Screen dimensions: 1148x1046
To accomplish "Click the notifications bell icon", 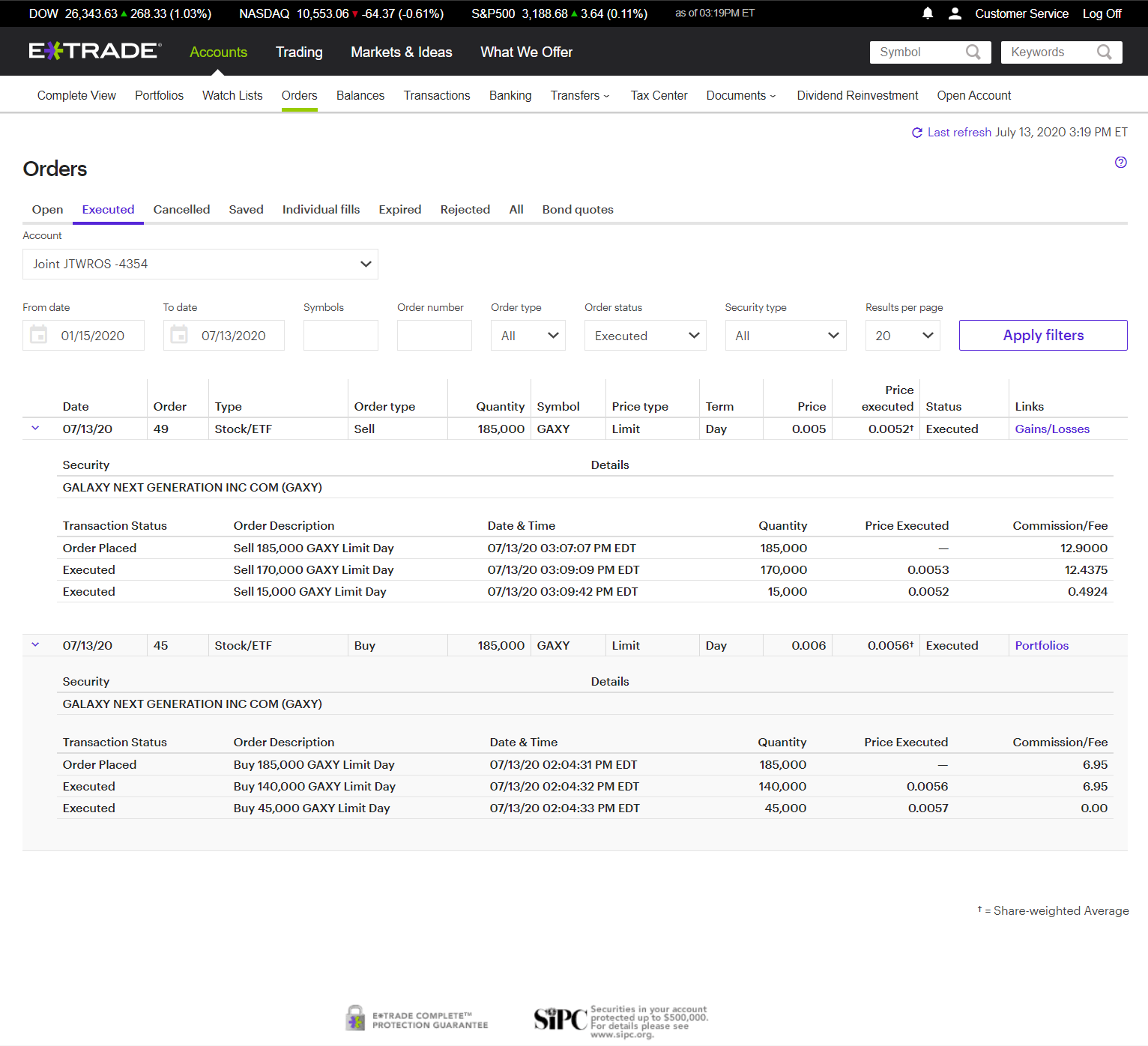I will click(x=928, y=13).
